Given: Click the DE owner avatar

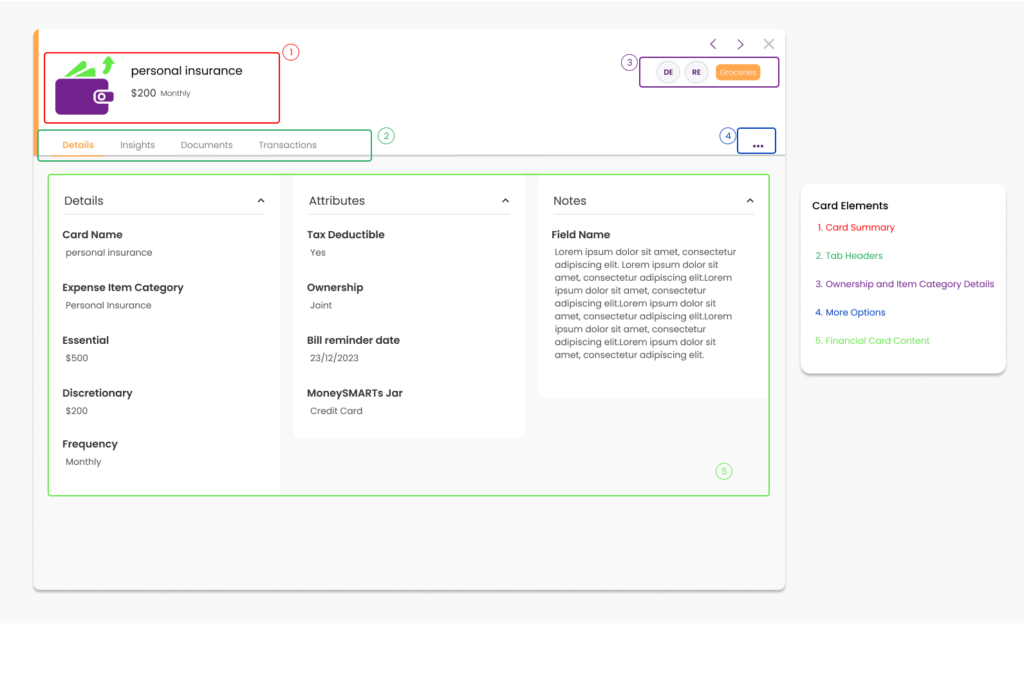Looking at the screenshot, I should point(668,72).
